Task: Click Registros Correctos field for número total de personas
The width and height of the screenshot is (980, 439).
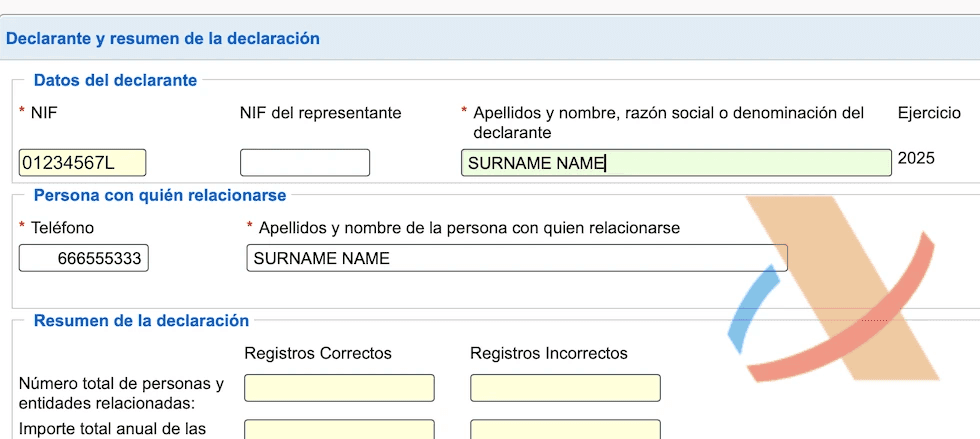Action: [x=339, y=388]
